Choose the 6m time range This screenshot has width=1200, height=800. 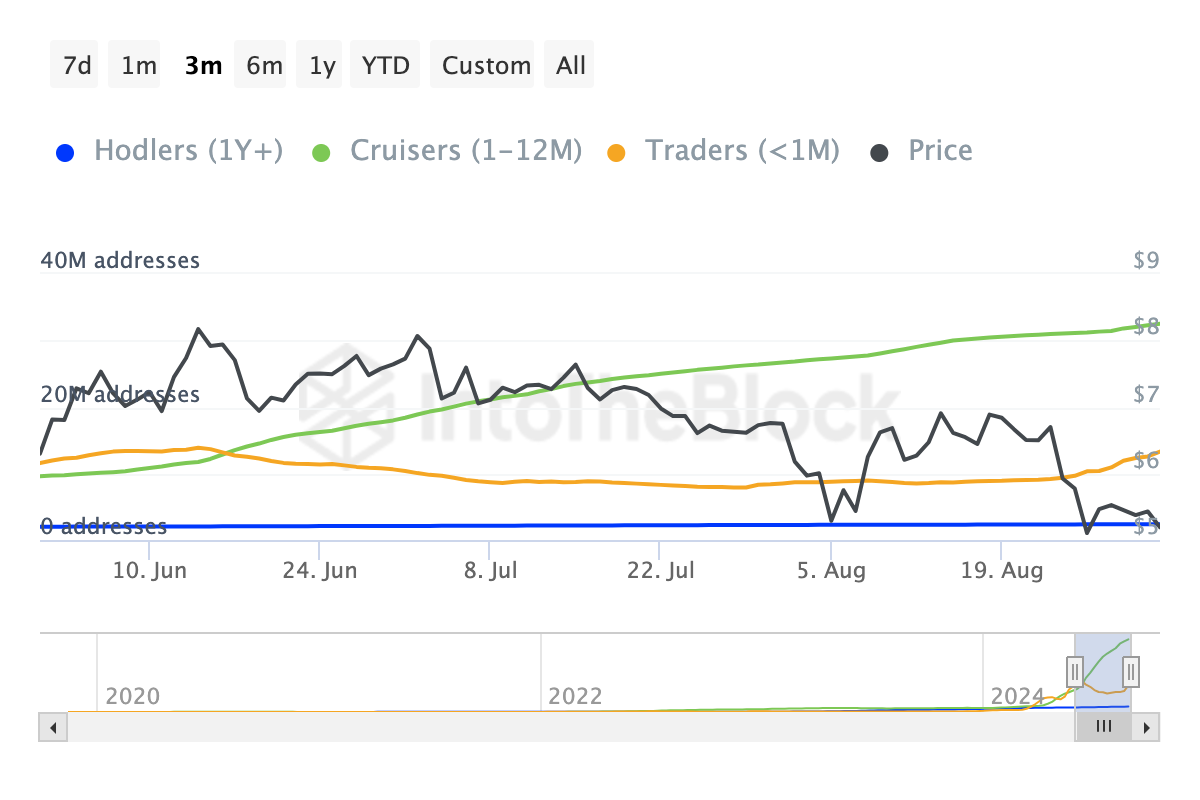tap(264, 65)
